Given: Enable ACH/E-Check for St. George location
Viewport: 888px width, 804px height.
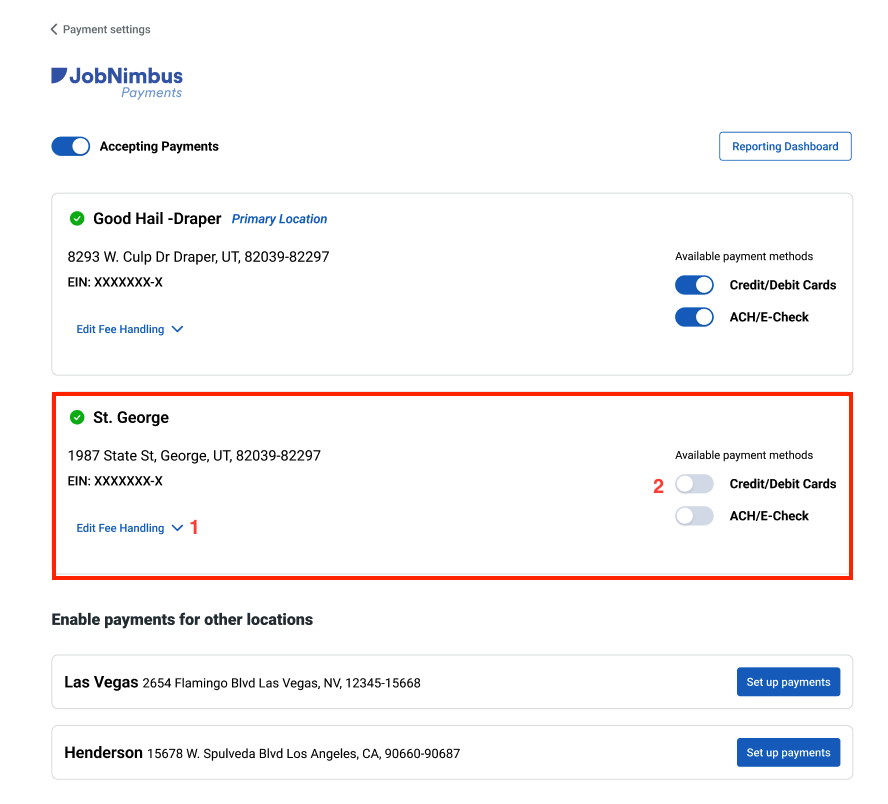Looking at the screenshot, I should [694, 515].
